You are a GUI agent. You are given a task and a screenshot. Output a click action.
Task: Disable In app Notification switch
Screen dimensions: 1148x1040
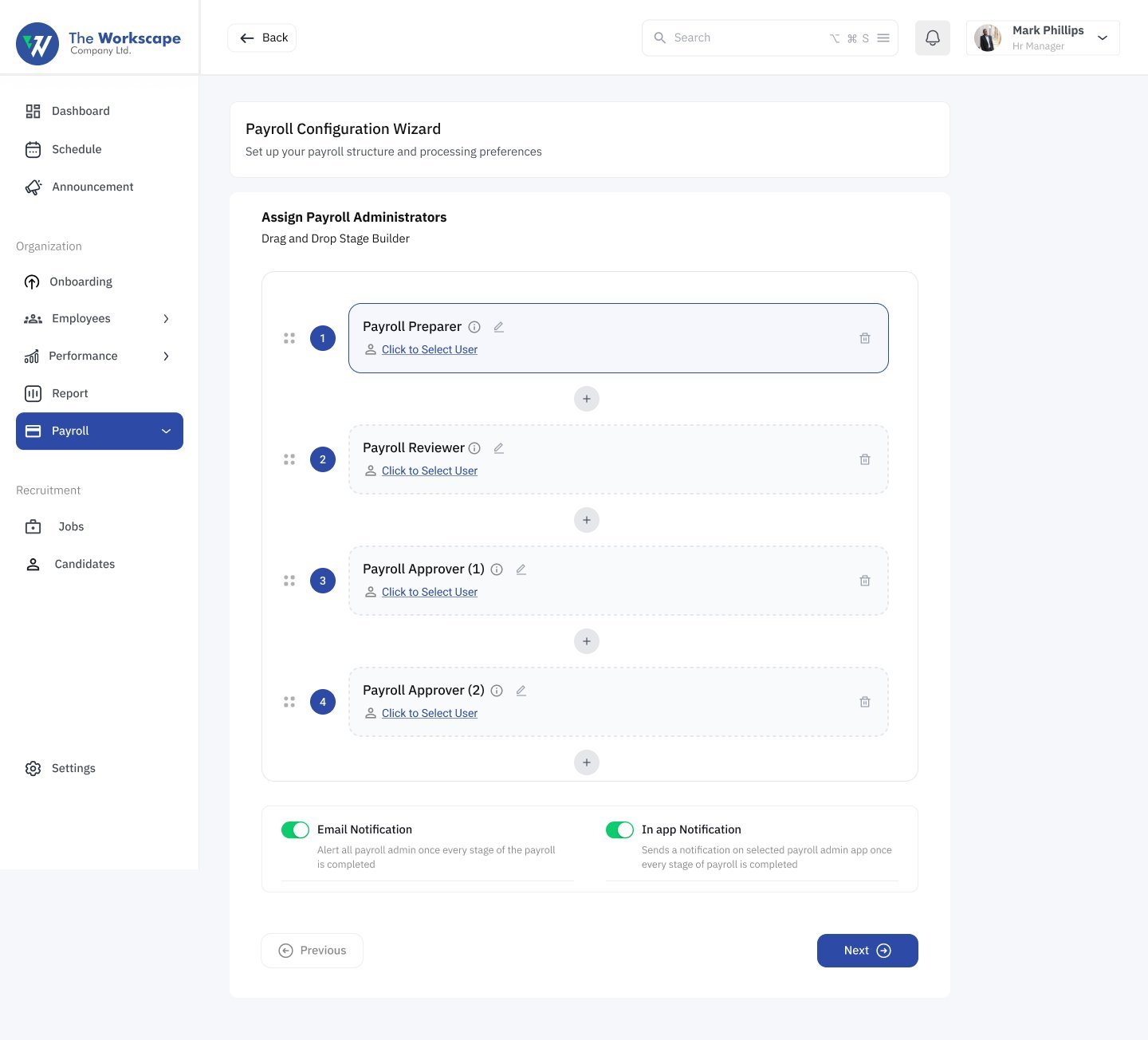619,830
